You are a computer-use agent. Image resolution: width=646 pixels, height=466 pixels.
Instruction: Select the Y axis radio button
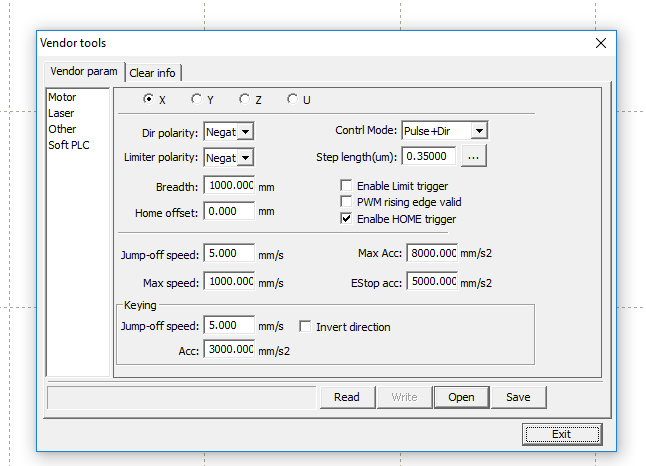click(197, 99)
